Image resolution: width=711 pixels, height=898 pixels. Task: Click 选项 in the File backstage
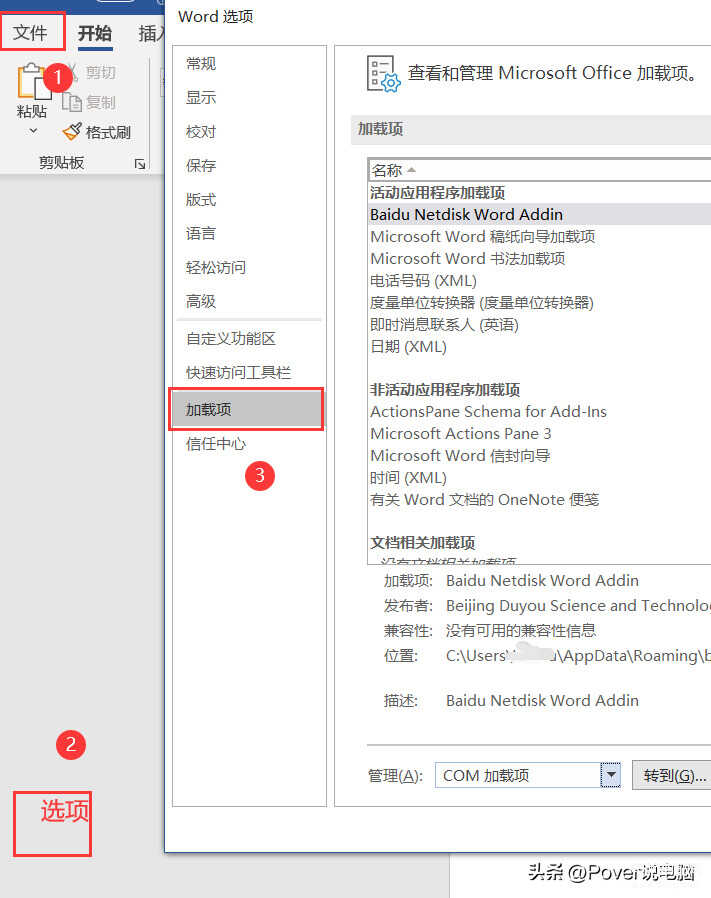(x=64, y=811)
